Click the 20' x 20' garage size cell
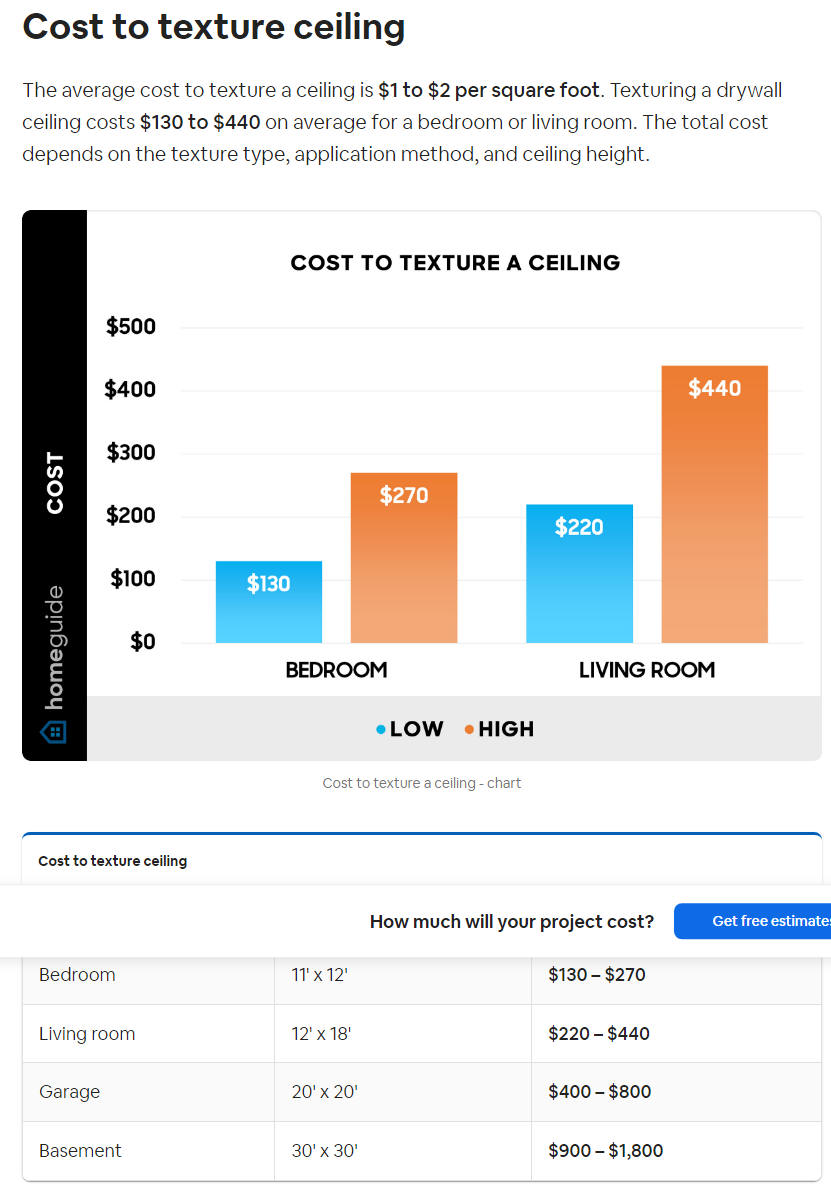Viewport: 831px width, 1195px height. coord(325,1091)
